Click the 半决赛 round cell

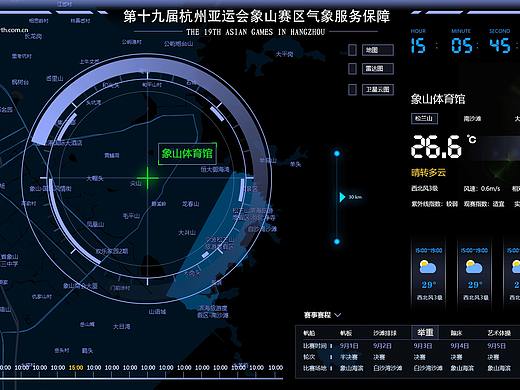[349, 357]
